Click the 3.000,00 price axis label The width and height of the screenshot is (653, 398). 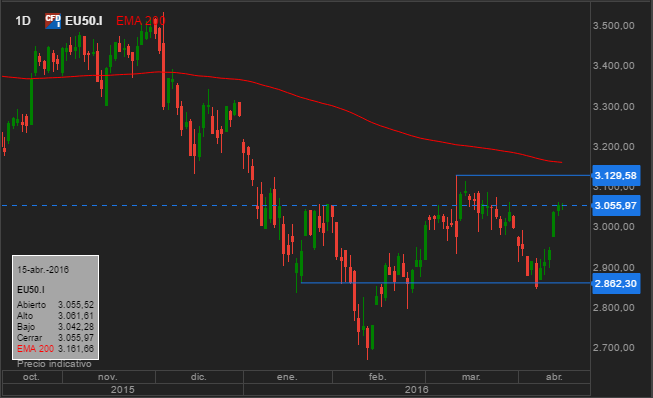[613, 227]
